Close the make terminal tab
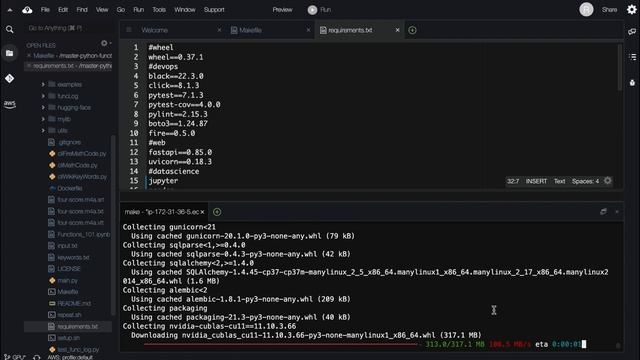The width and height of the screenshot is (640, 360). click(x=202, y=212)
